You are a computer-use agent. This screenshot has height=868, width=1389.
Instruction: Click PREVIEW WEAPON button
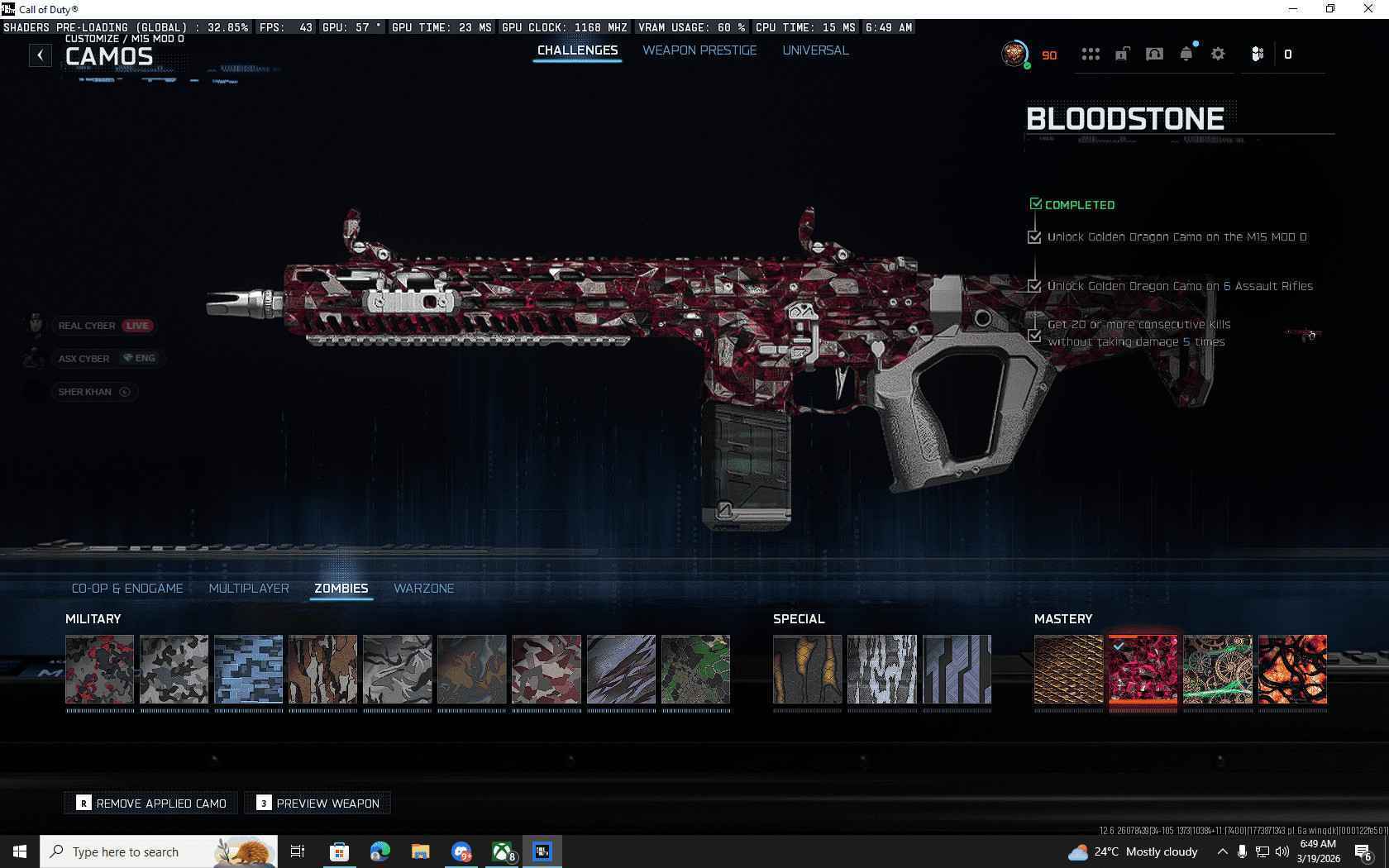tap(317, 803)
